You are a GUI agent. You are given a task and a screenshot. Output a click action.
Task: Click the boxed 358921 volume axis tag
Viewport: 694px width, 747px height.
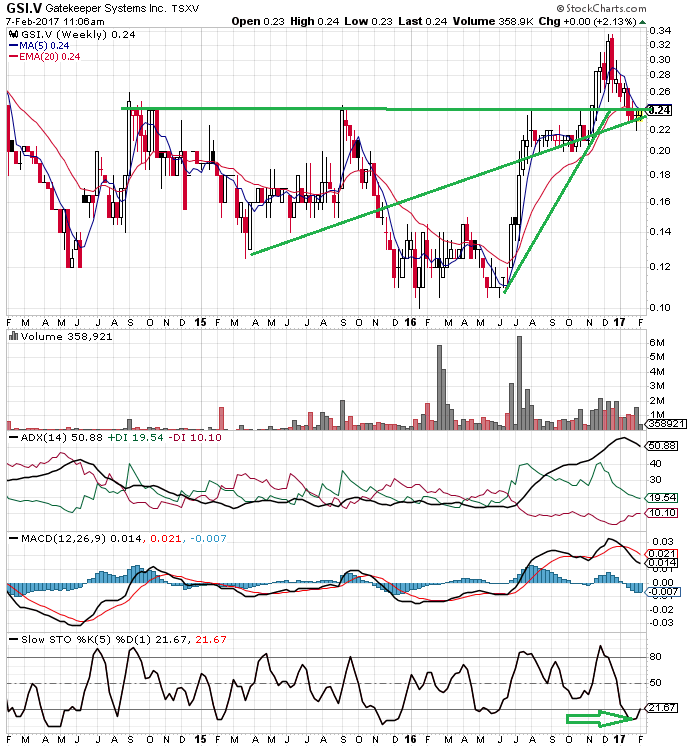pyautogui.click(x=666, y=423)
